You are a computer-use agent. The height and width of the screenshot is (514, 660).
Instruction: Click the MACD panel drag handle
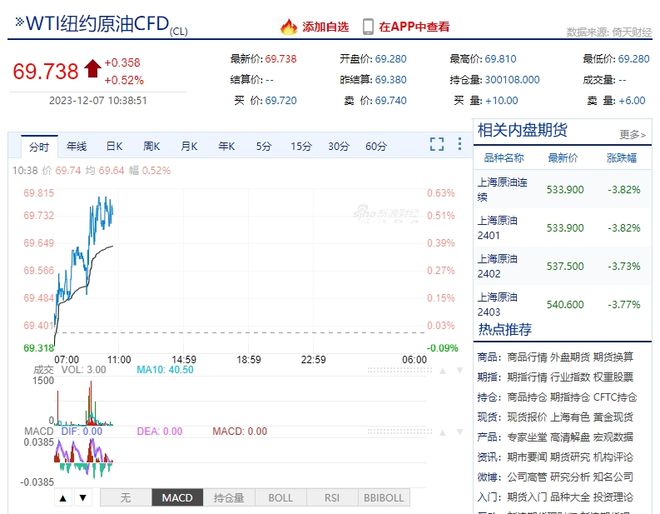click(x=400, y=432)
